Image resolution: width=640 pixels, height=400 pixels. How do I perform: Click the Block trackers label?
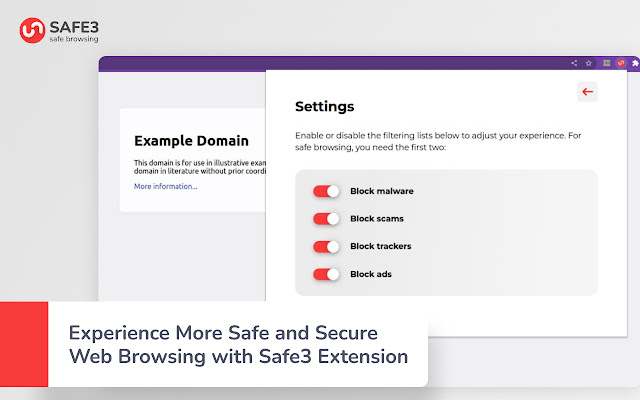click(380, 246)
